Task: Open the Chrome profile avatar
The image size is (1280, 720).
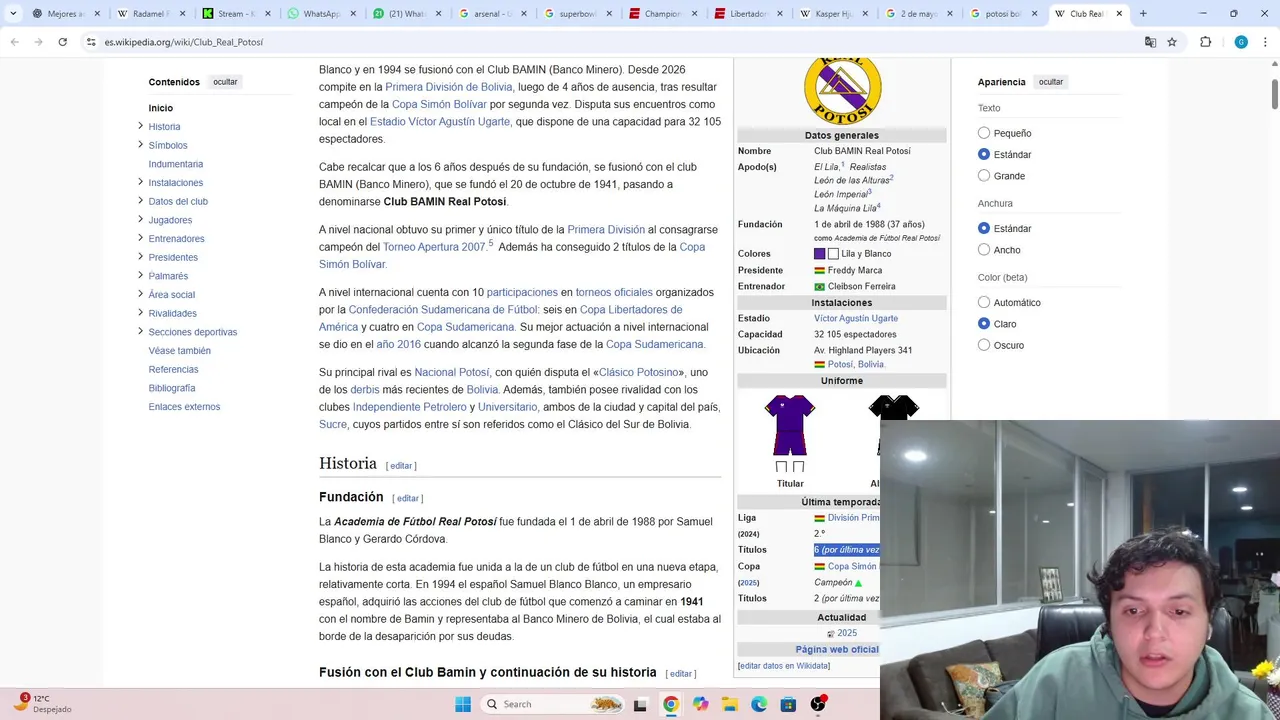Action: (1241, 42)
